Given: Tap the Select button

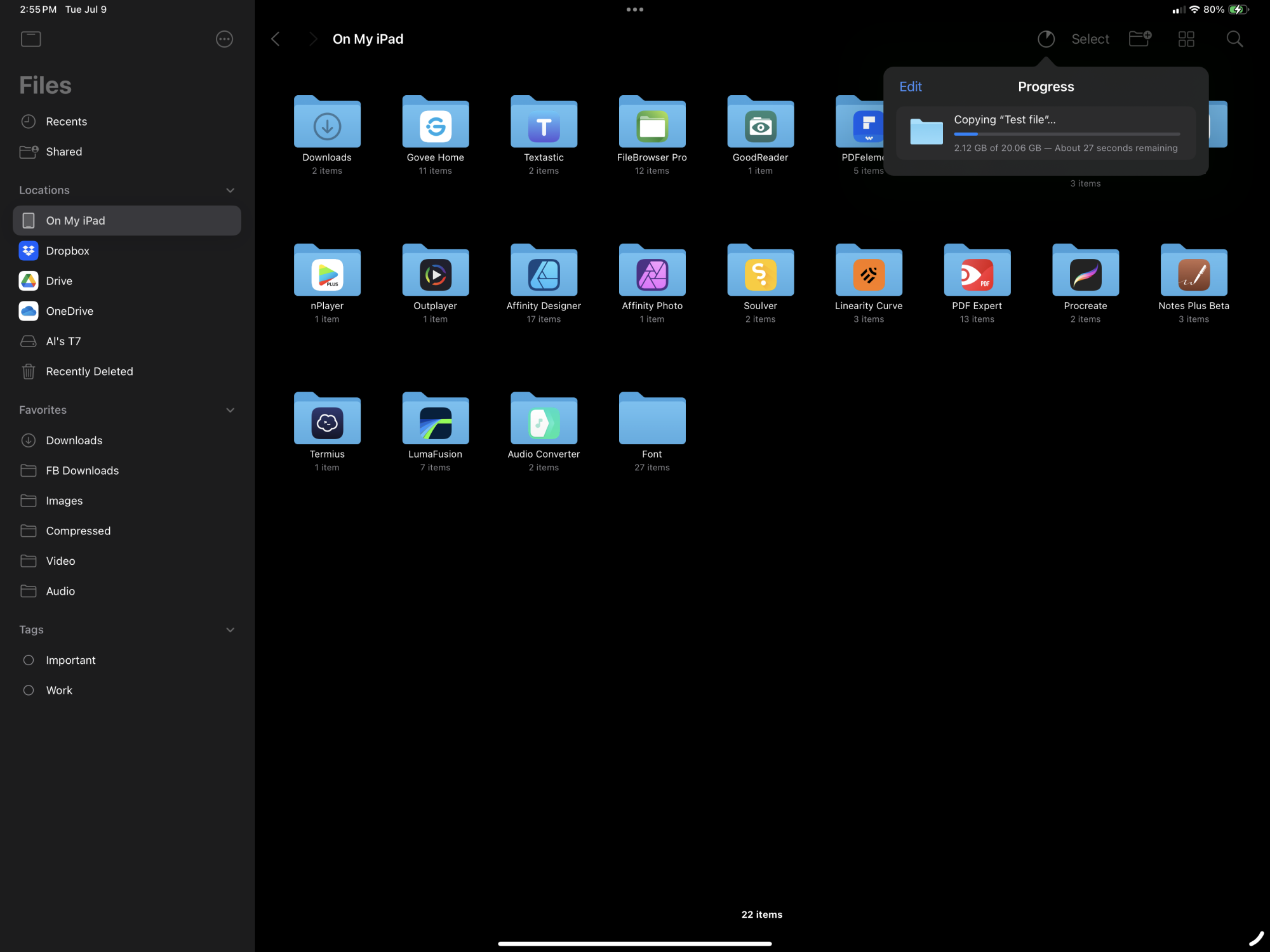Looking at the screenshot, I should [x=1090, y=39].
